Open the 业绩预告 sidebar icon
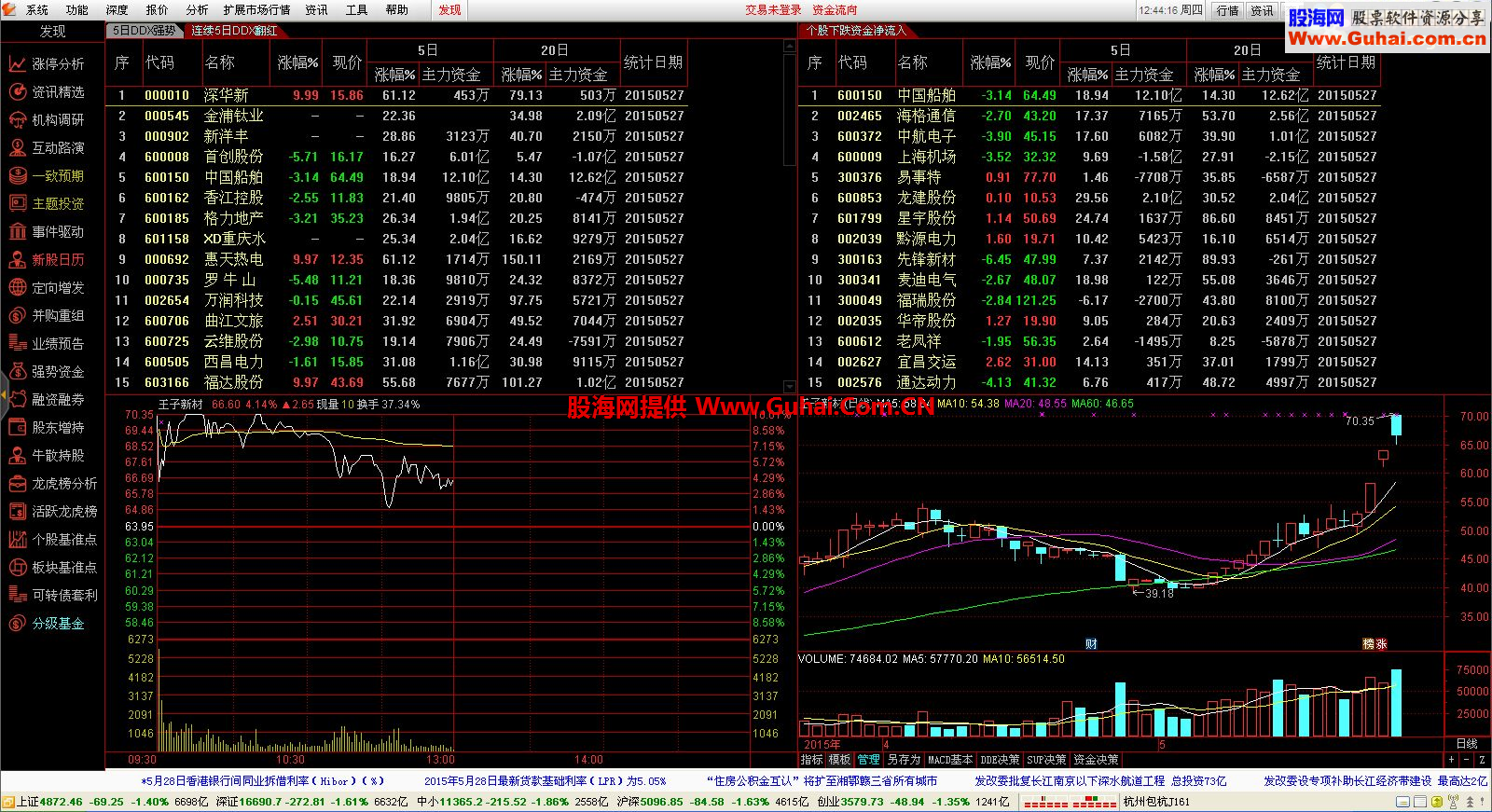Image resolution: width=1492 pixels, height=812 pixels. (x=17, y=343)
